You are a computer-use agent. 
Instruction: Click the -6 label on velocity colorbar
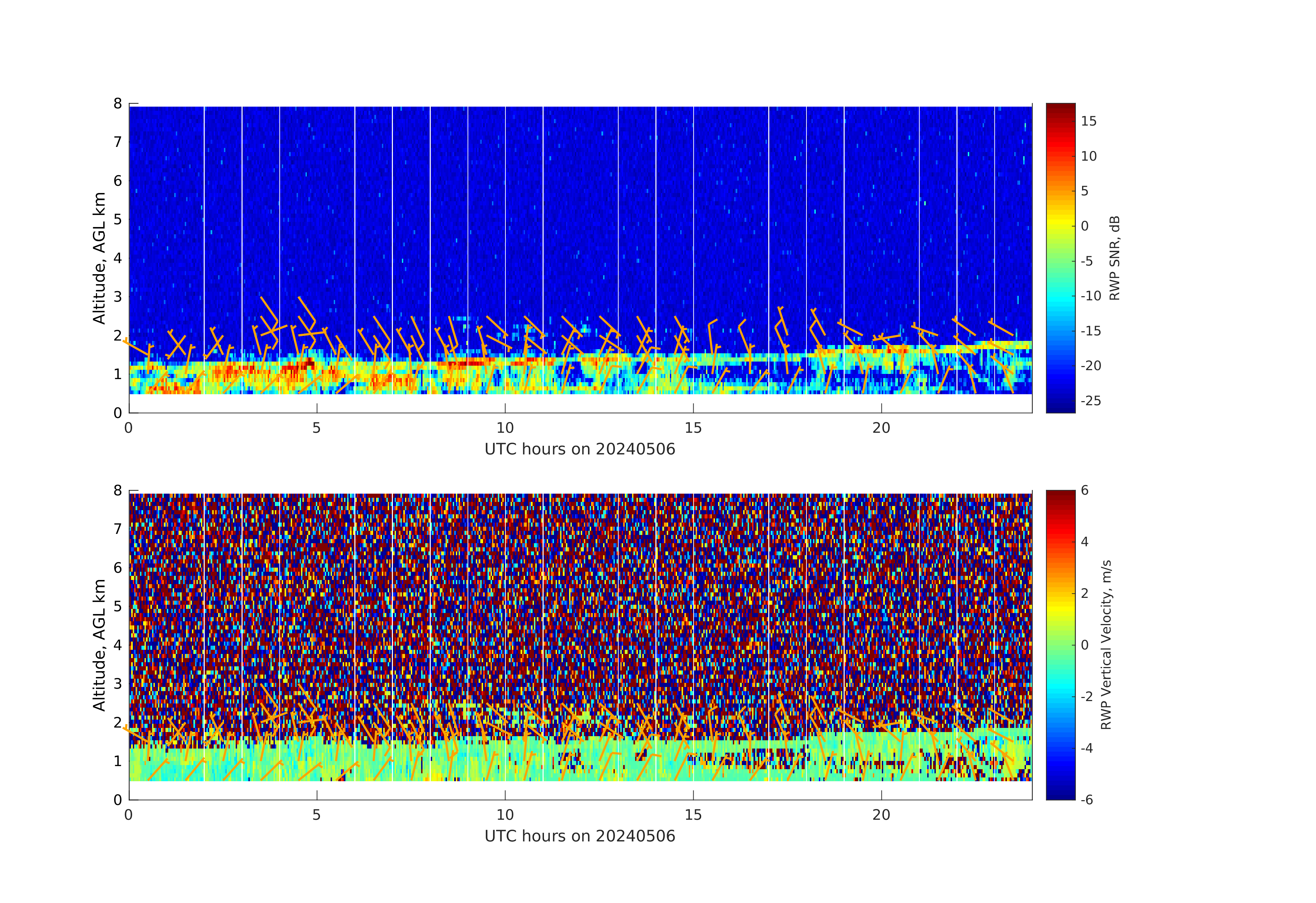click(x=1087, y=799)
